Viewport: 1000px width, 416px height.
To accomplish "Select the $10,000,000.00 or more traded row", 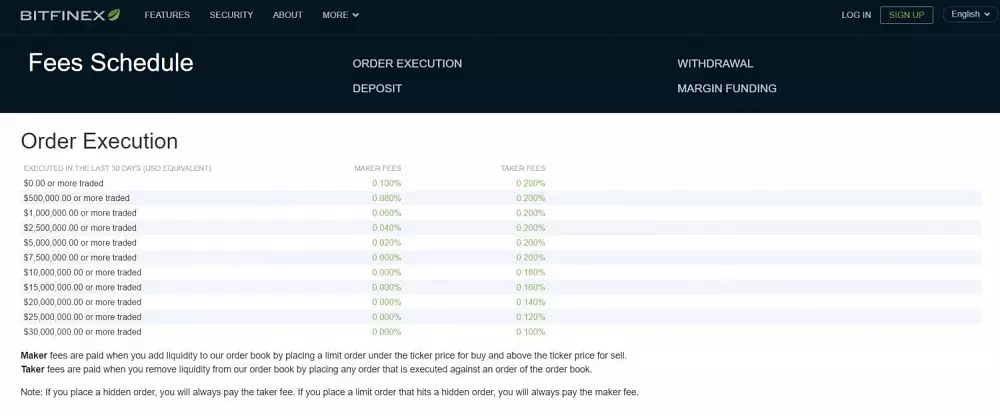I will pos(83,273).
